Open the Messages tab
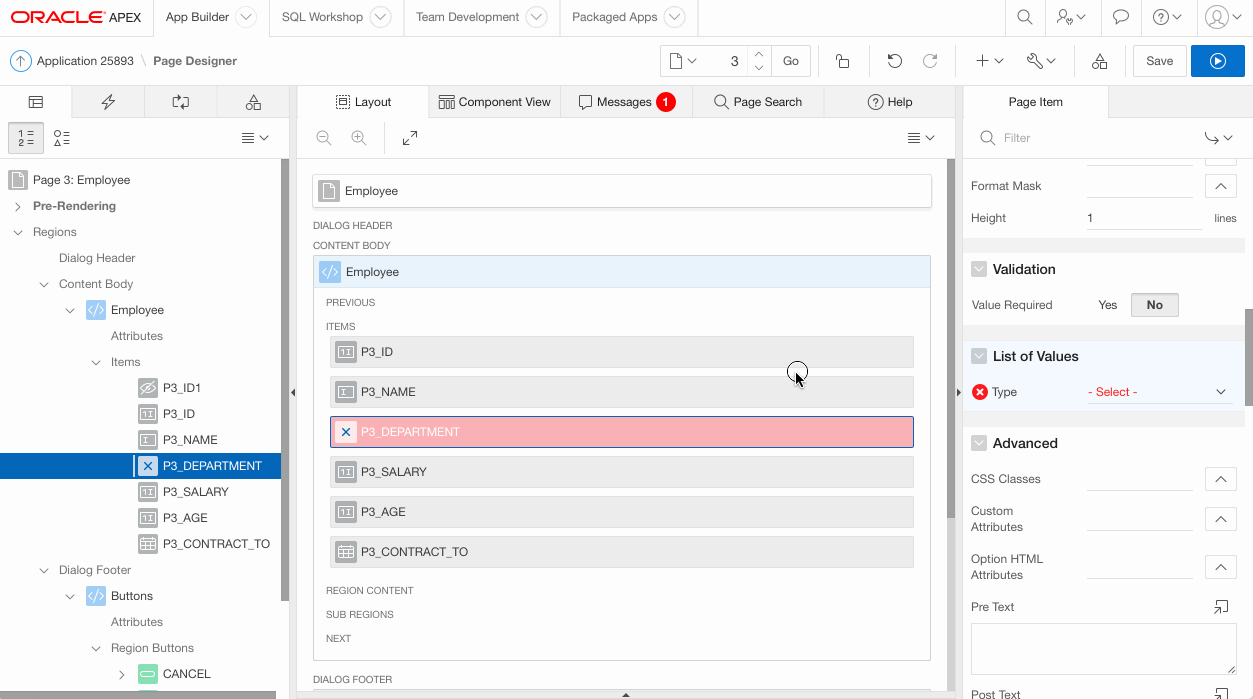1253x699 pixels. tap(625, 102)
